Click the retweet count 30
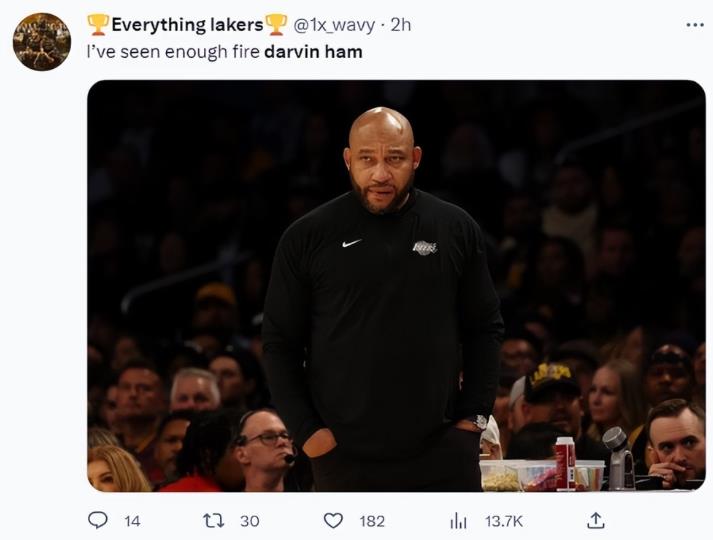 coord(250,521)
